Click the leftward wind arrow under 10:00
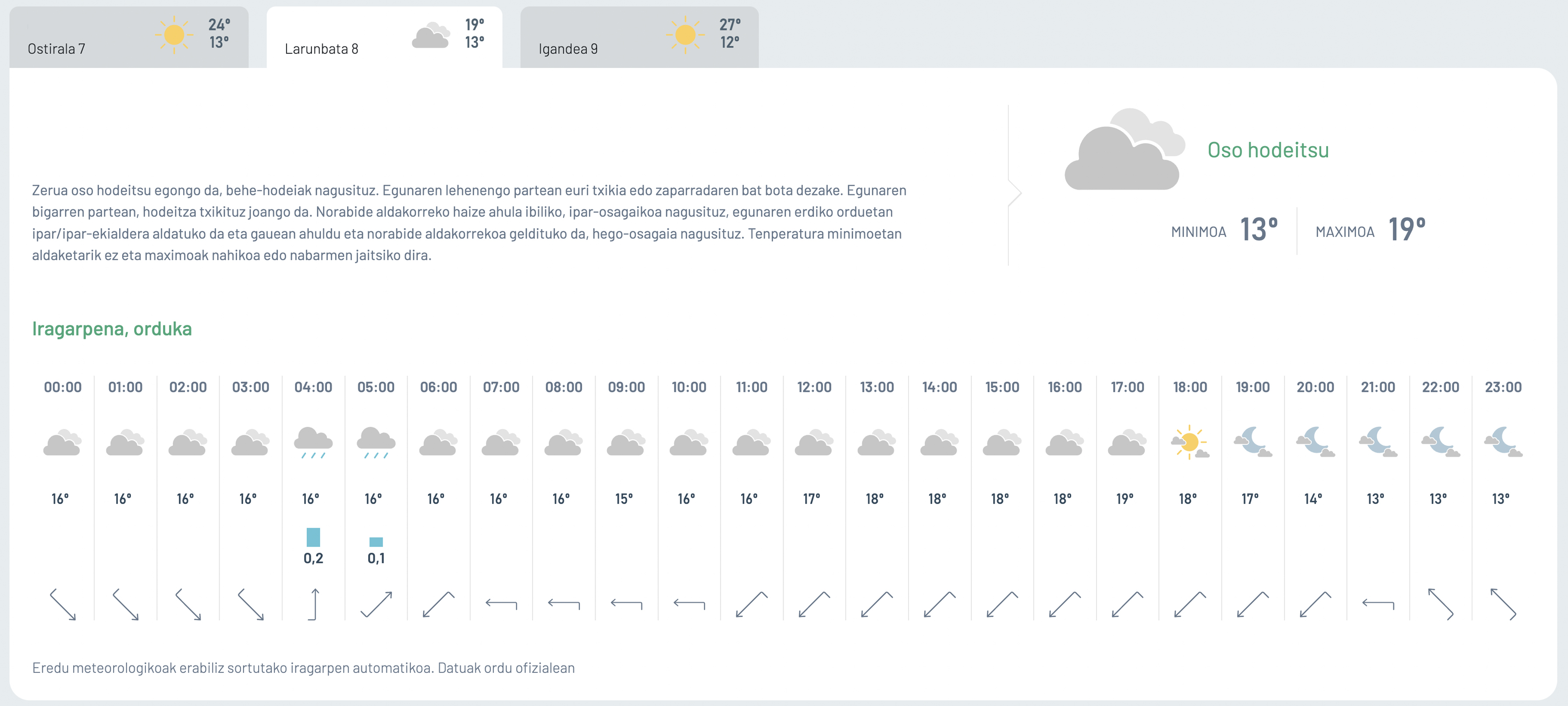 (689, 604)
